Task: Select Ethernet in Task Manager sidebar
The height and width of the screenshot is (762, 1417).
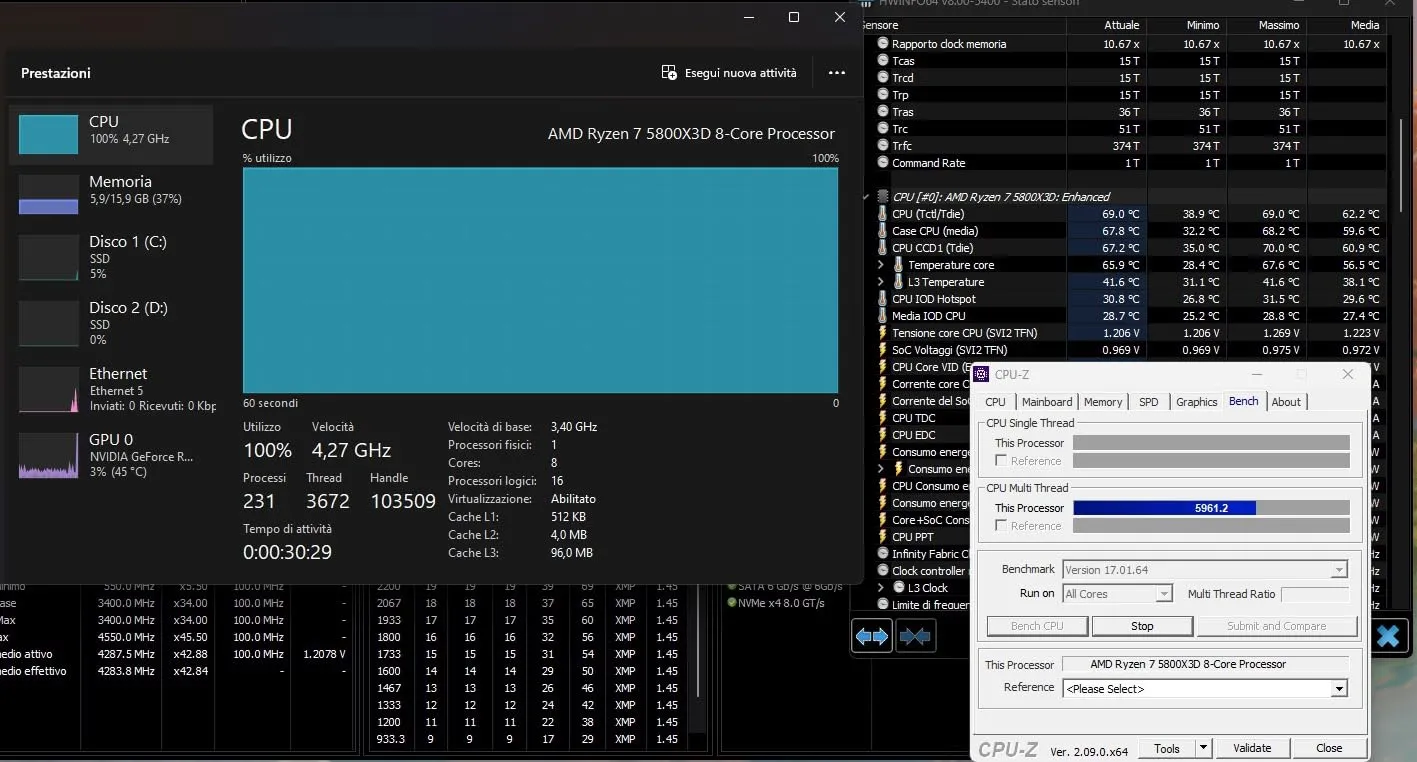Action: click(x=111, y=388)
